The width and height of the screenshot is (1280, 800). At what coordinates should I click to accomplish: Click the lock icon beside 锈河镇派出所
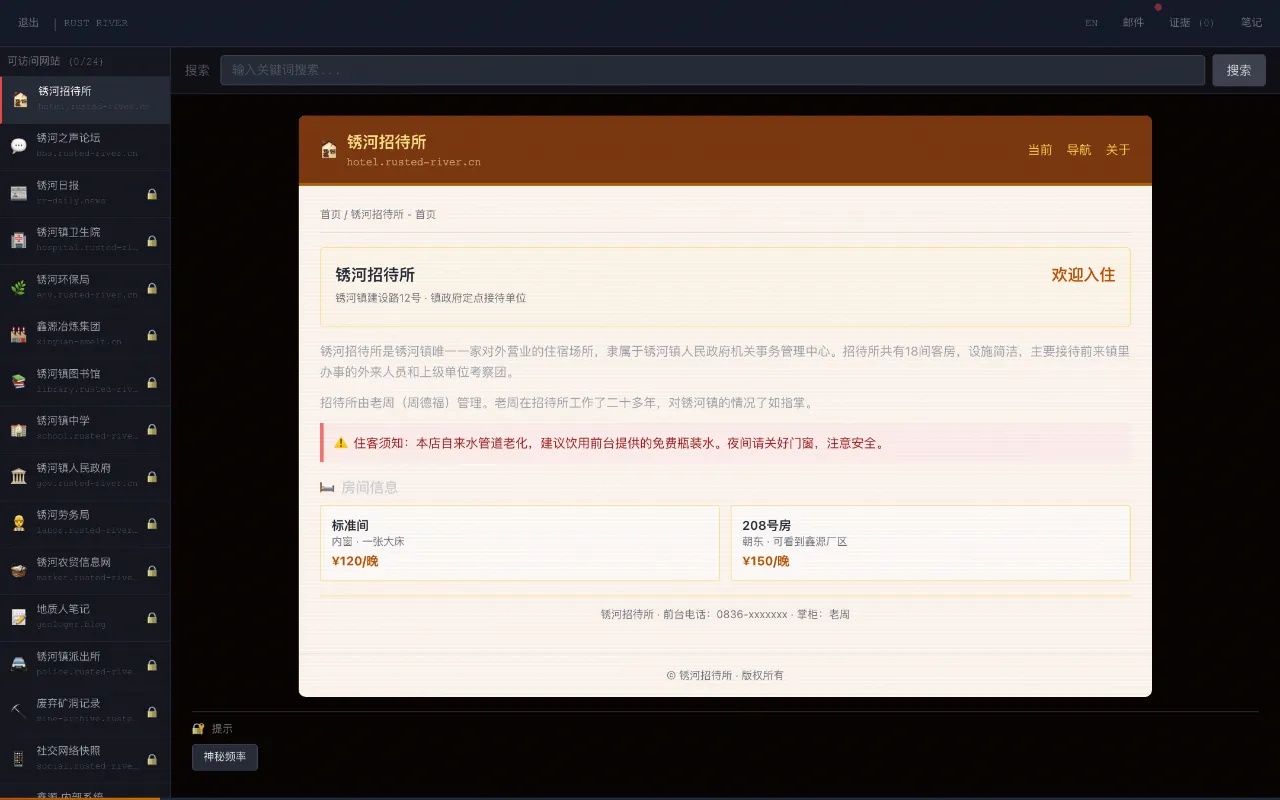(x=152, y=664)
